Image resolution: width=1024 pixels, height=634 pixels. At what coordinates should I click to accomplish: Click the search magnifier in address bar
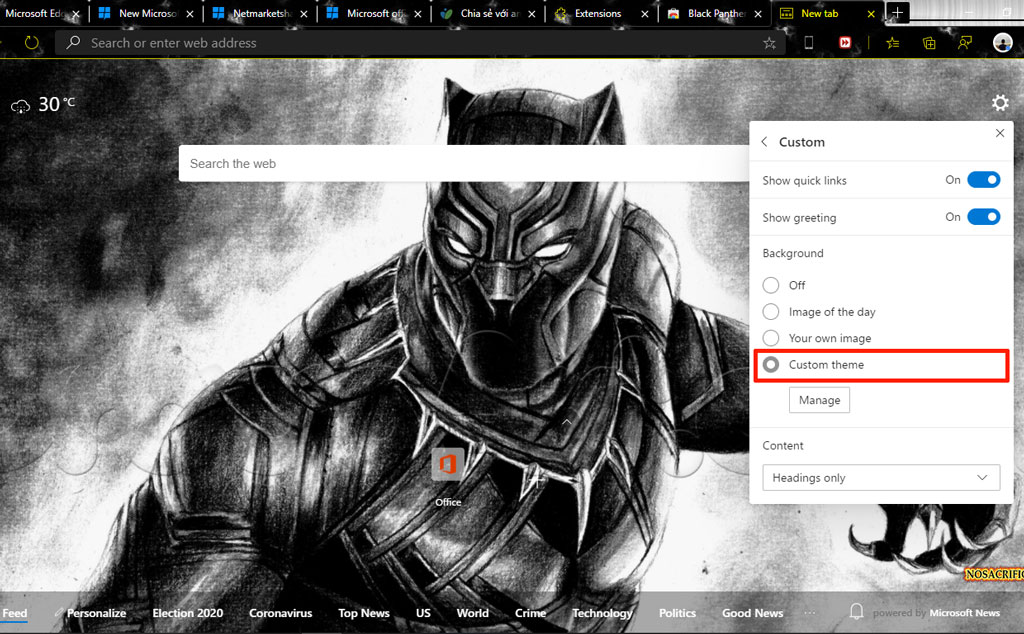[x=73, y=42]
